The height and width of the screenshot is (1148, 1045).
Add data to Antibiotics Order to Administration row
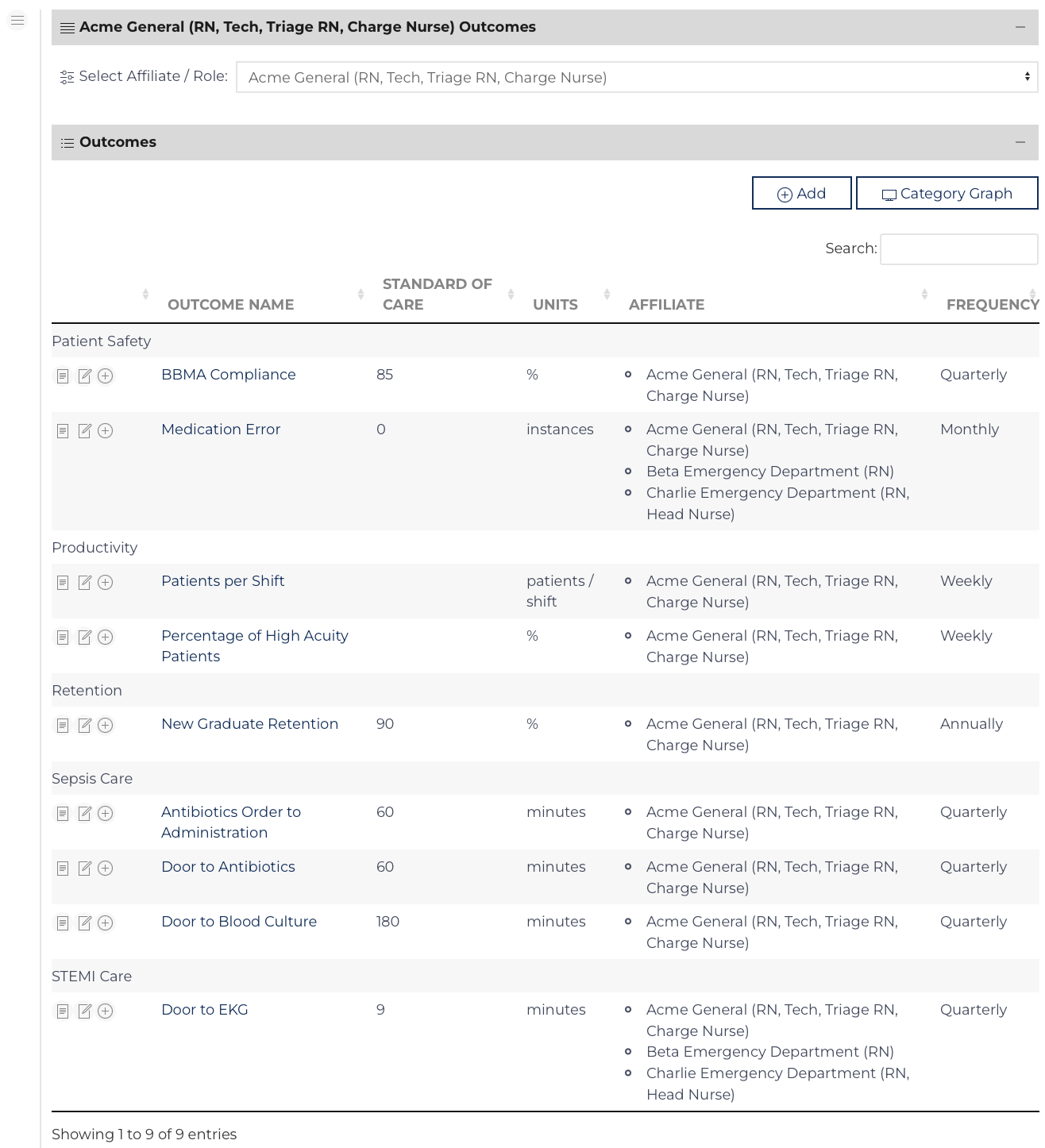[106, 813]
